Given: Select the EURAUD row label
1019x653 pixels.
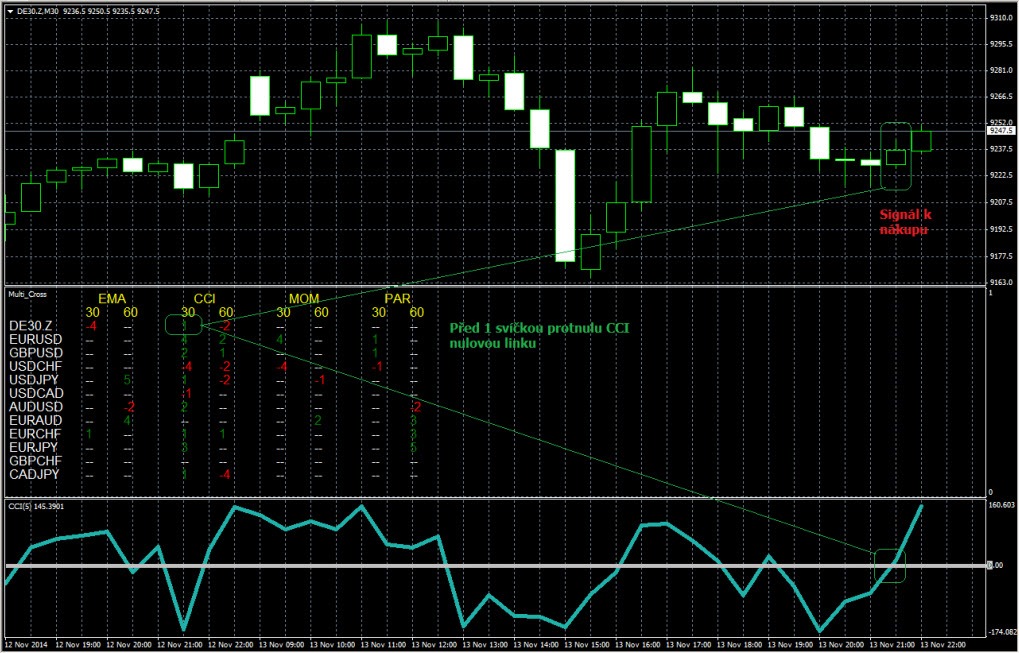Looking at the screenshot, I should 36,420.
